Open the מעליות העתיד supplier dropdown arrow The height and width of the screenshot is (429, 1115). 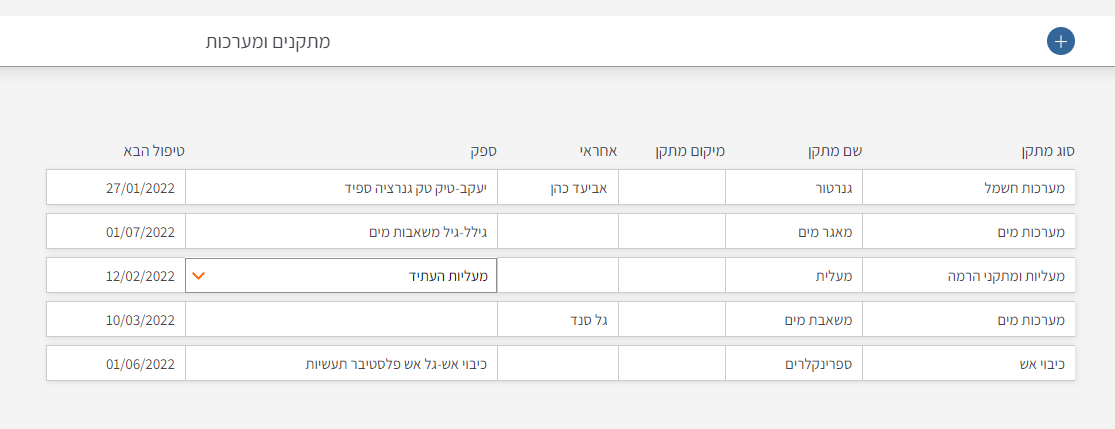(198, 275)
